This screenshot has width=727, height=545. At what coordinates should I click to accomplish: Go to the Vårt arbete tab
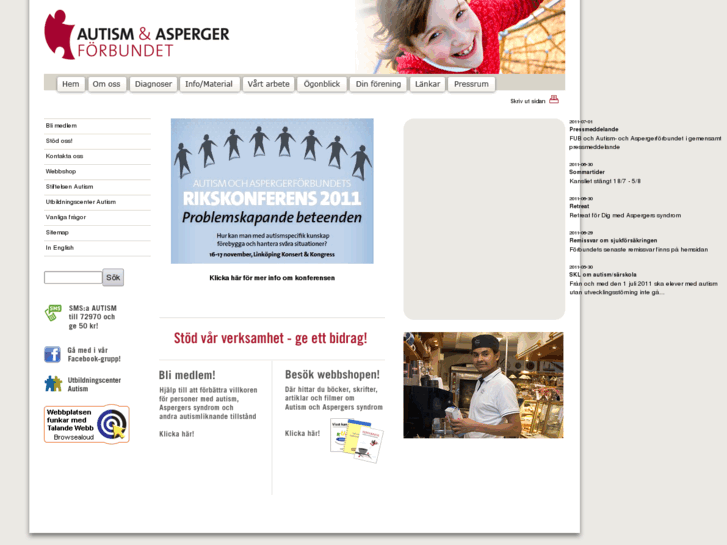click(x=268, y=84)
